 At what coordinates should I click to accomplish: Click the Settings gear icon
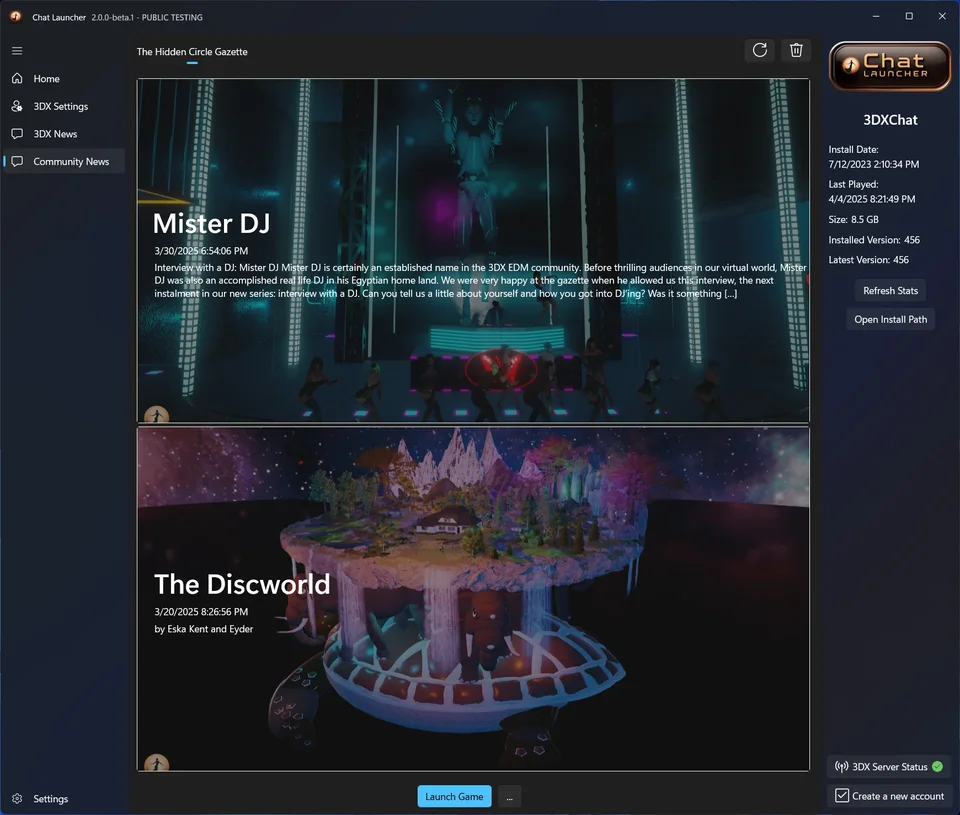[x=17, y=798]
